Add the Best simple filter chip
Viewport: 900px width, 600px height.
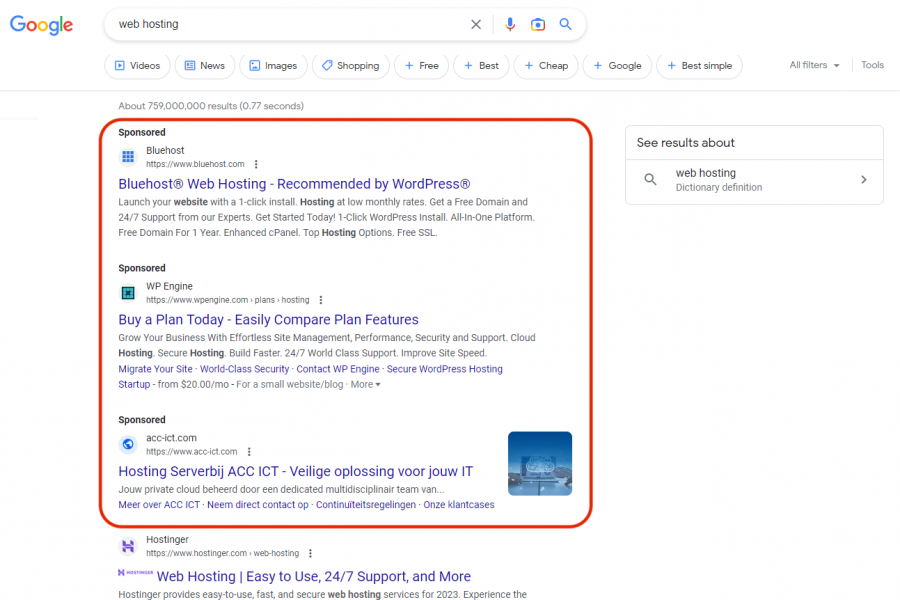[x=697, y=66]
